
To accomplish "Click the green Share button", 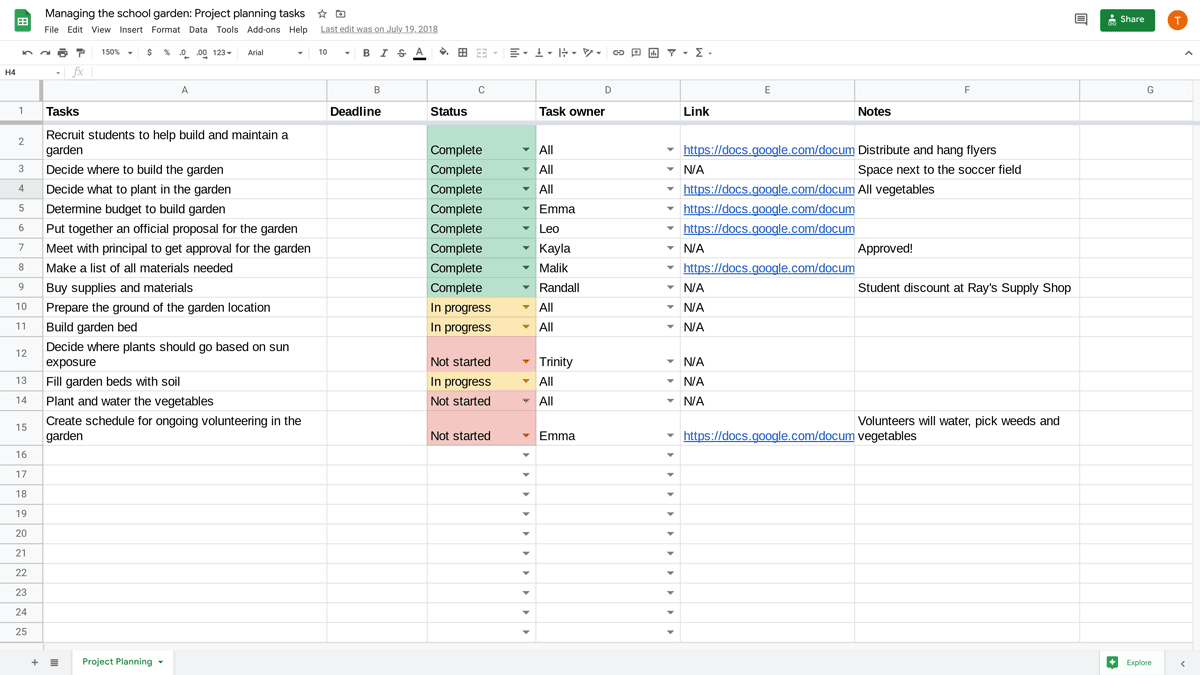I will point(1127,19).
